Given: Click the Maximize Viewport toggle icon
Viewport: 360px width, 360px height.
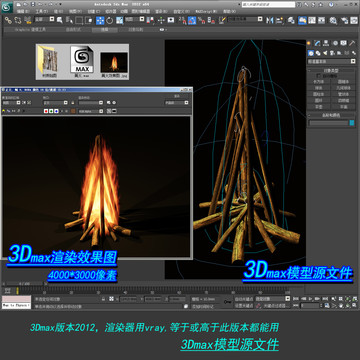Looking at the screenshot, I should click(x=355, y=305).
